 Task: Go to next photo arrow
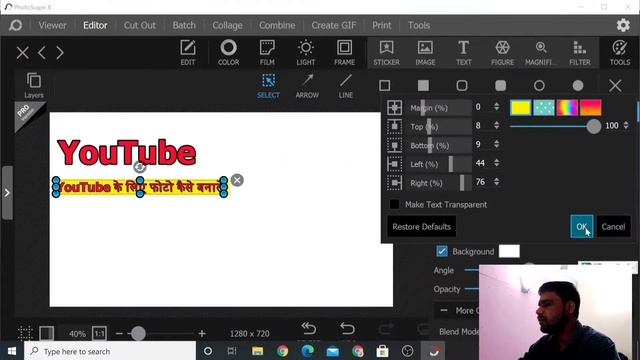[60, 53]
